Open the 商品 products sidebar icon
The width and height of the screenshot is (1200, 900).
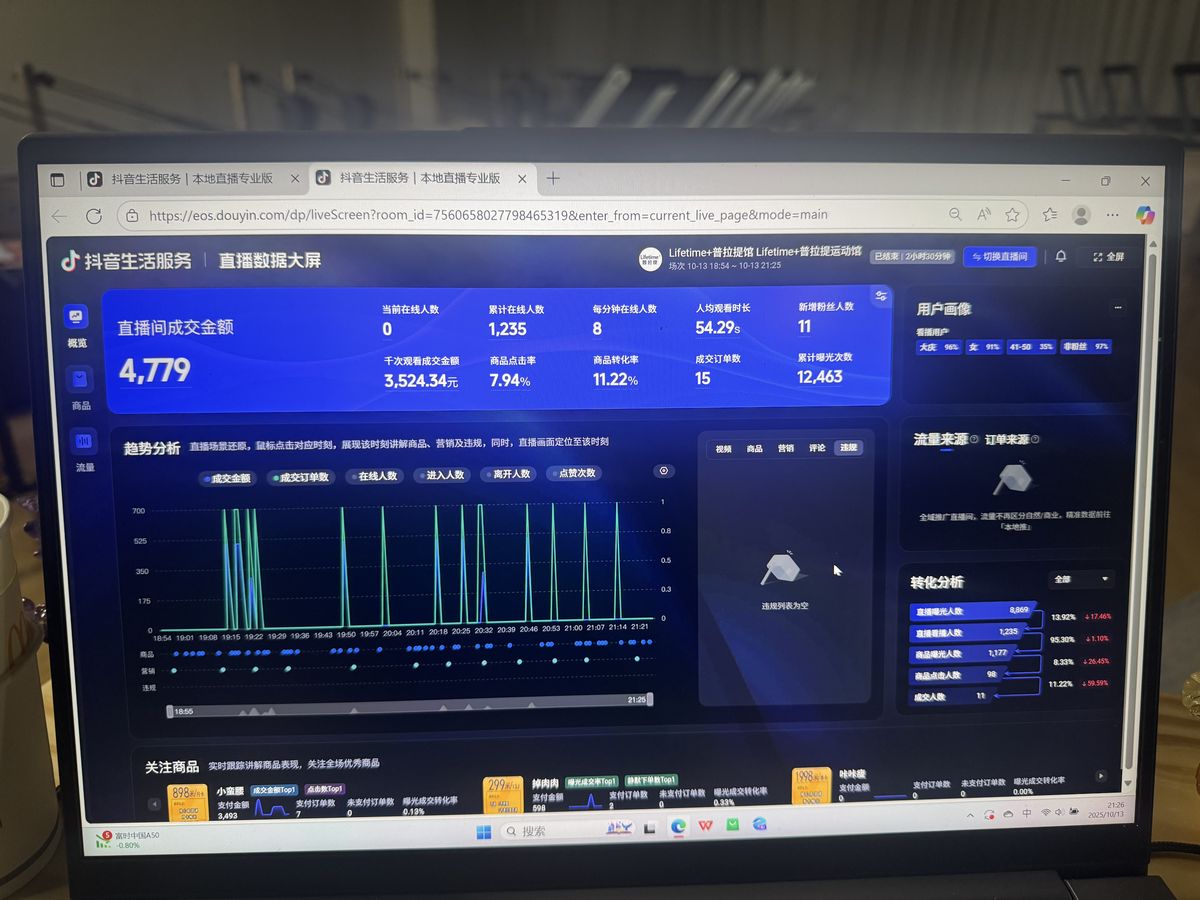(80, 379)
